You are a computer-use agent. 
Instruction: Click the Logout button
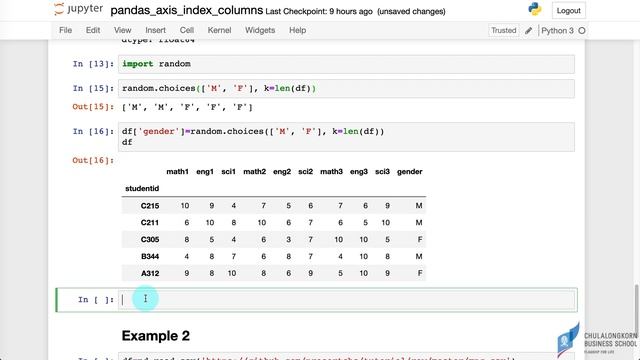click(569, 11)
